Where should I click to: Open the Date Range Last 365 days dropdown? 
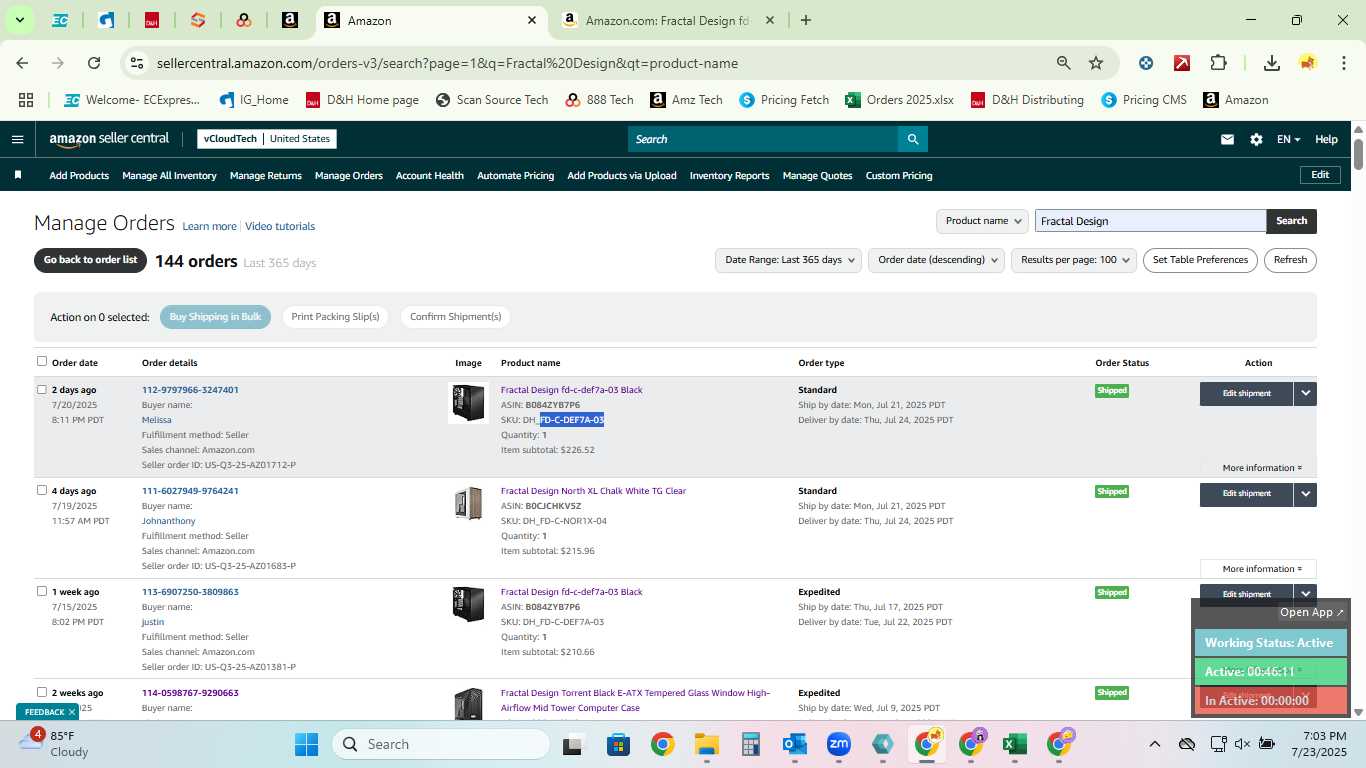pos(788,260)
